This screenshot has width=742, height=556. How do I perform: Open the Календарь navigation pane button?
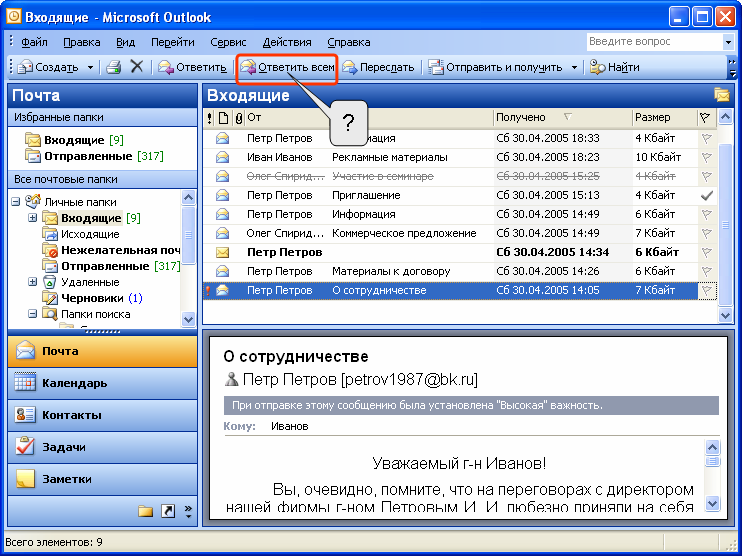[x=102, y=383]
